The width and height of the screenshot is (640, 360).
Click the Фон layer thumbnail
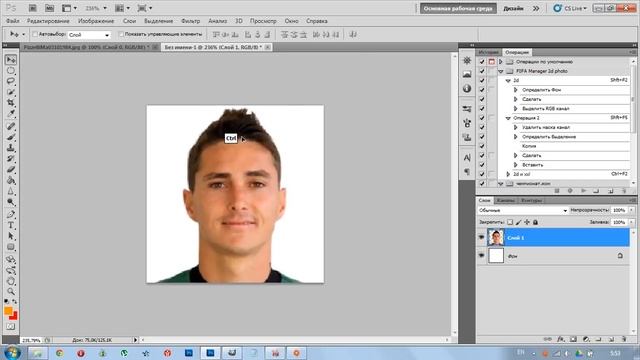point(496,256)
